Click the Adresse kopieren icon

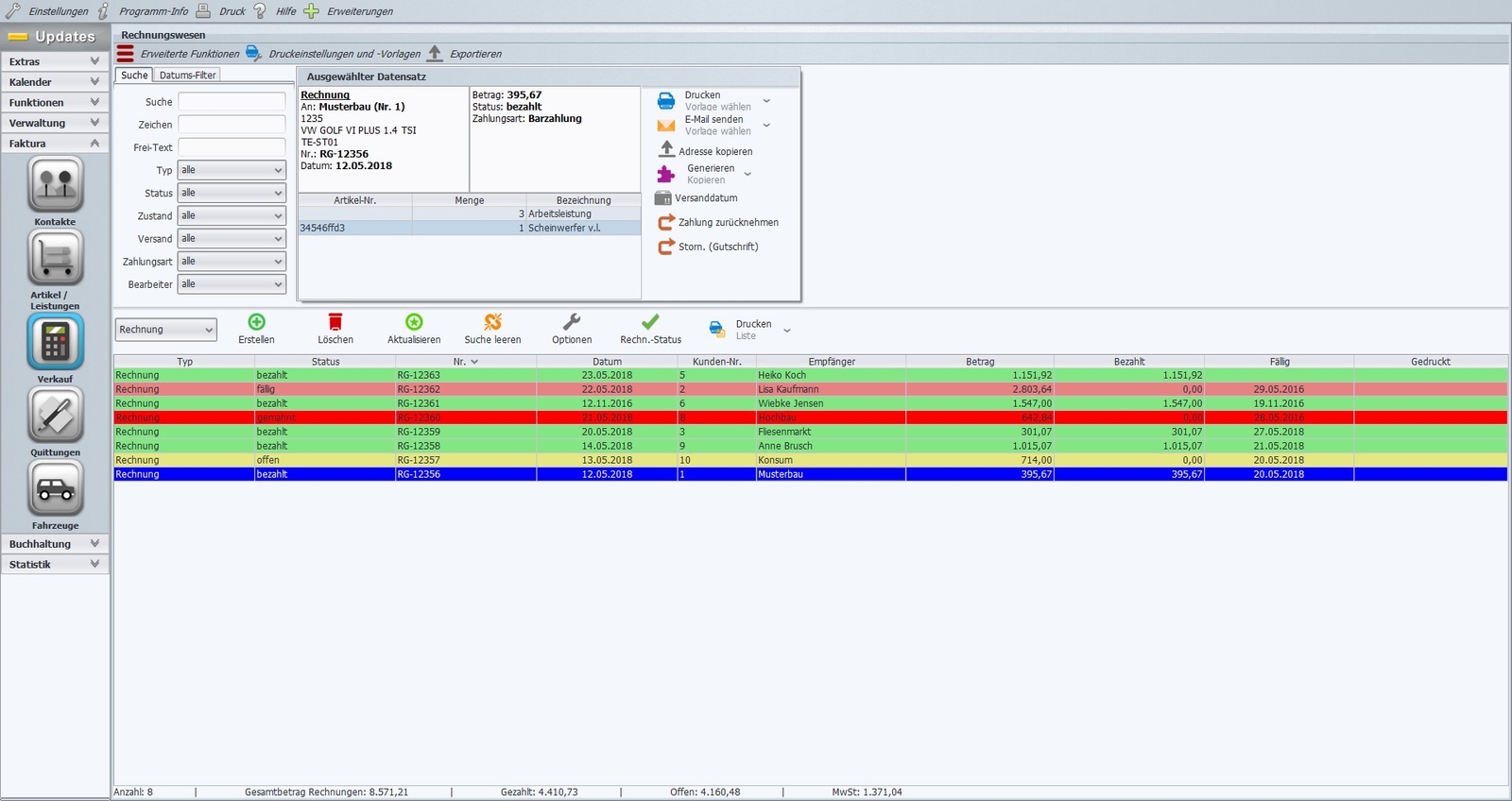click(666, 149)
